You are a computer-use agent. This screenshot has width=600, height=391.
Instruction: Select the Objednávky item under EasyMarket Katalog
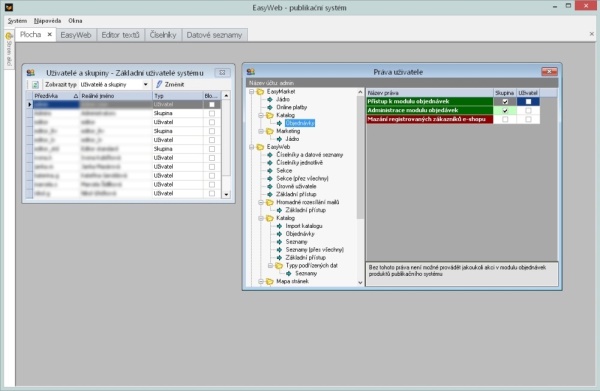[300, 123]
